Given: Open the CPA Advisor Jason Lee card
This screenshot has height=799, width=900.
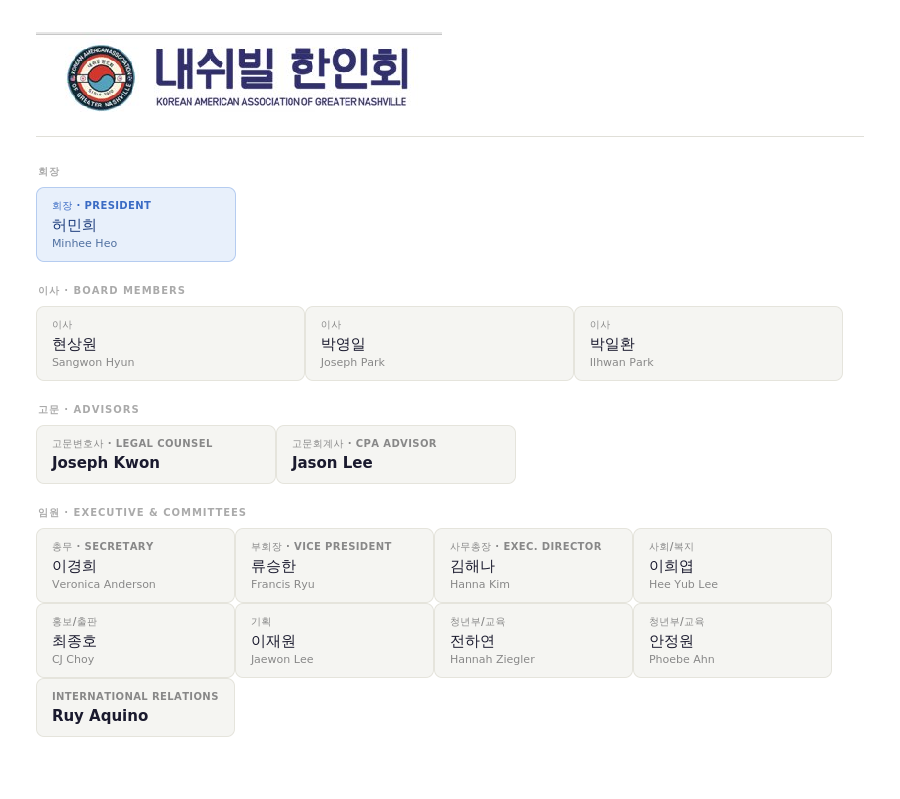Looking at the screenshot, I should click(396, 455).
